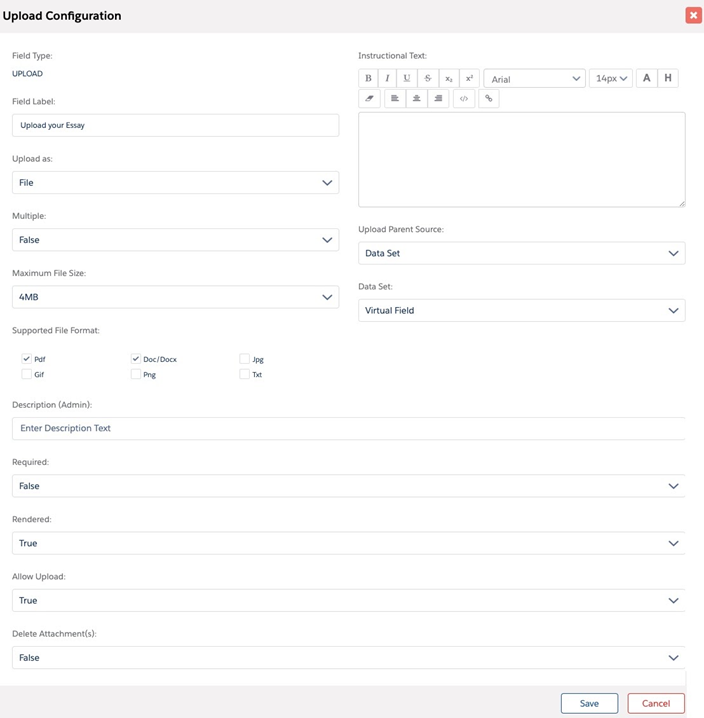The width and height of the screenshot is (704, 718).
Task: Expand the Required dropdown
Action: 348,486
